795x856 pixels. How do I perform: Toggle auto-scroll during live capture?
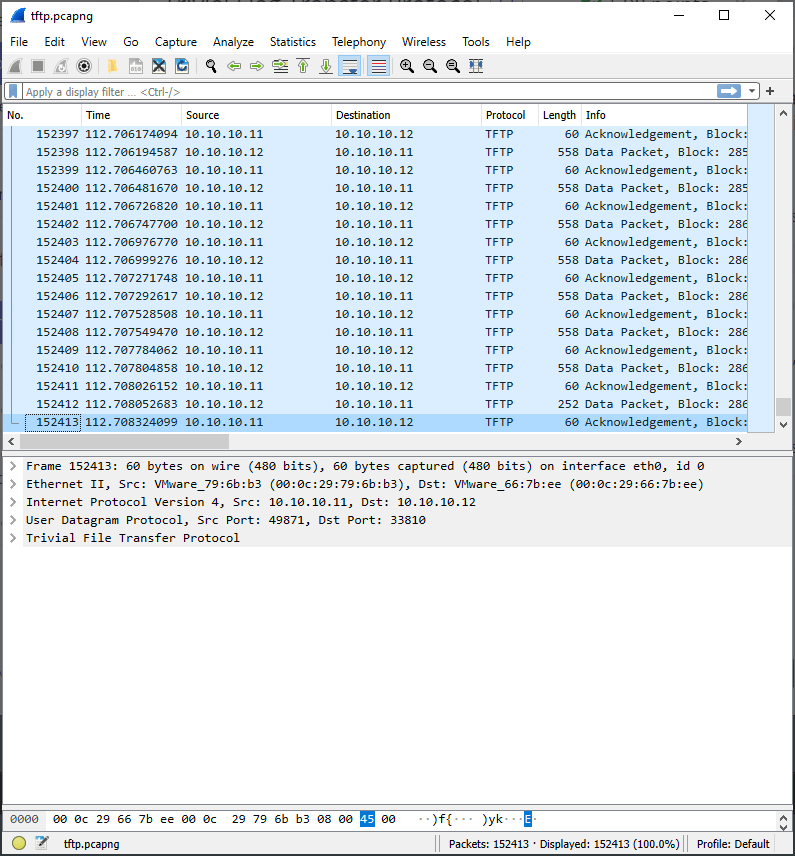click(x=350, y=66)
